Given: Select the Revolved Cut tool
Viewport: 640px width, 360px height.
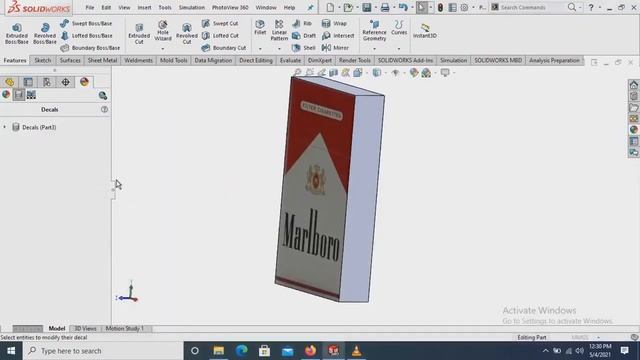Looking at the screenshot, I should pyautogui.click(x=187, y=33).
